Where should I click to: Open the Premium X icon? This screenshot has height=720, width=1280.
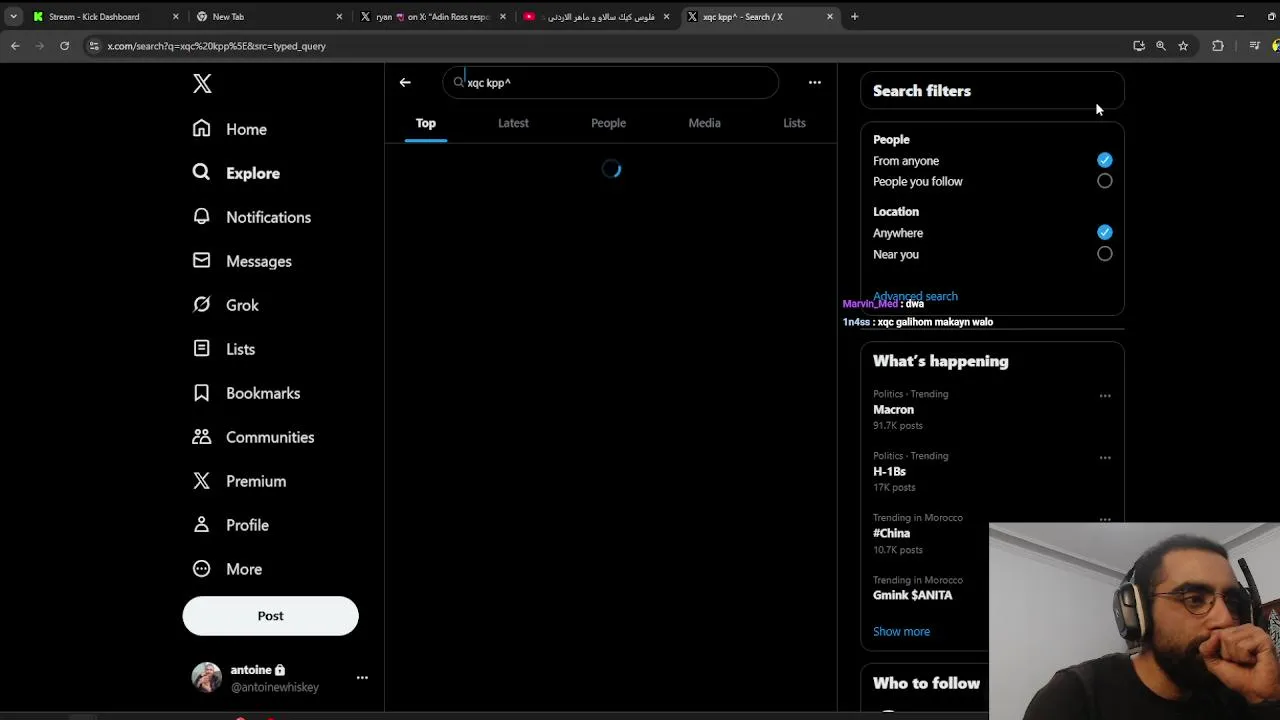202,481
